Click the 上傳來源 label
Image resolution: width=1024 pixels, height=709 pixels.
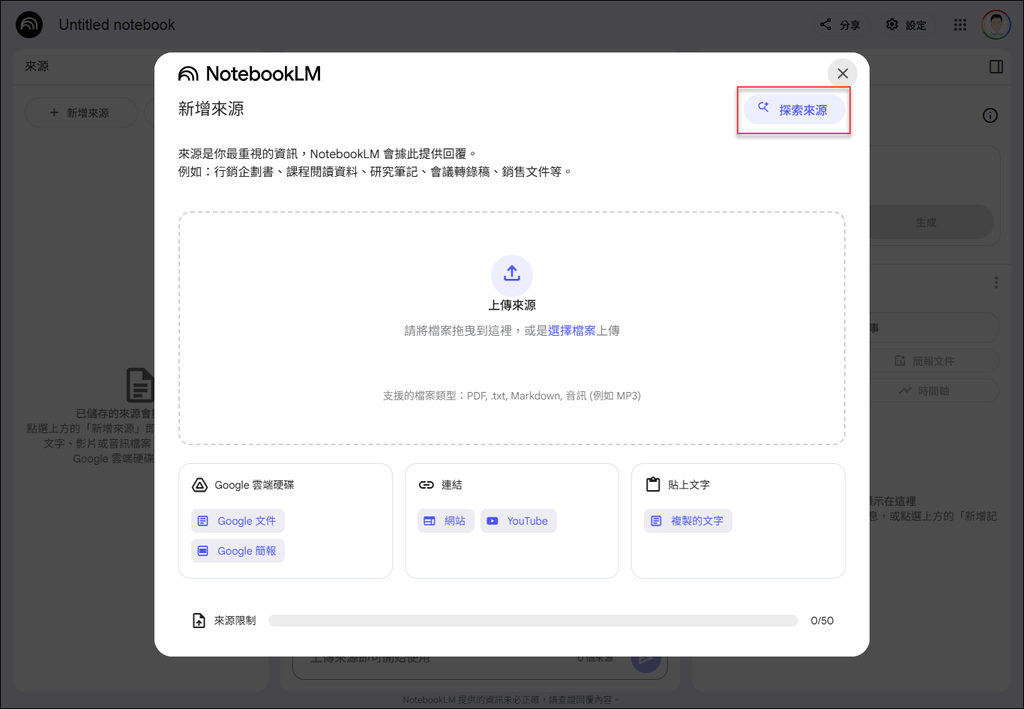pos(512,306)
